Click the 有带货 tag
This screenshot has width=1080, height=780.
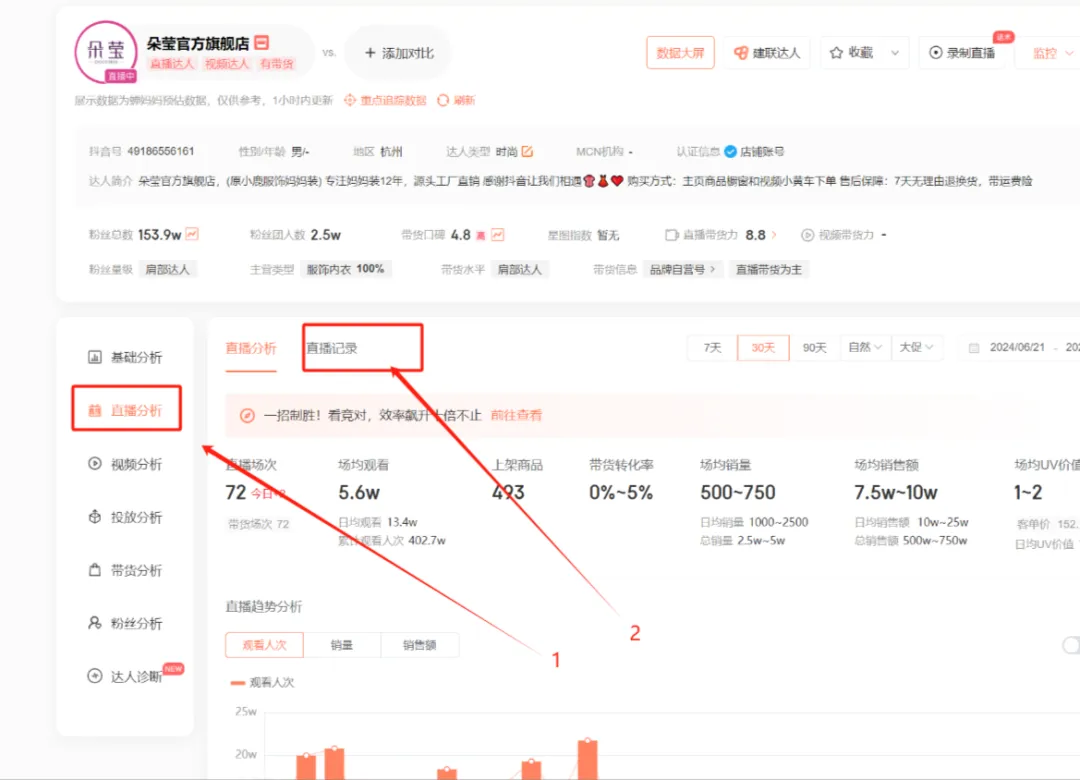click(x=277, y=64)
